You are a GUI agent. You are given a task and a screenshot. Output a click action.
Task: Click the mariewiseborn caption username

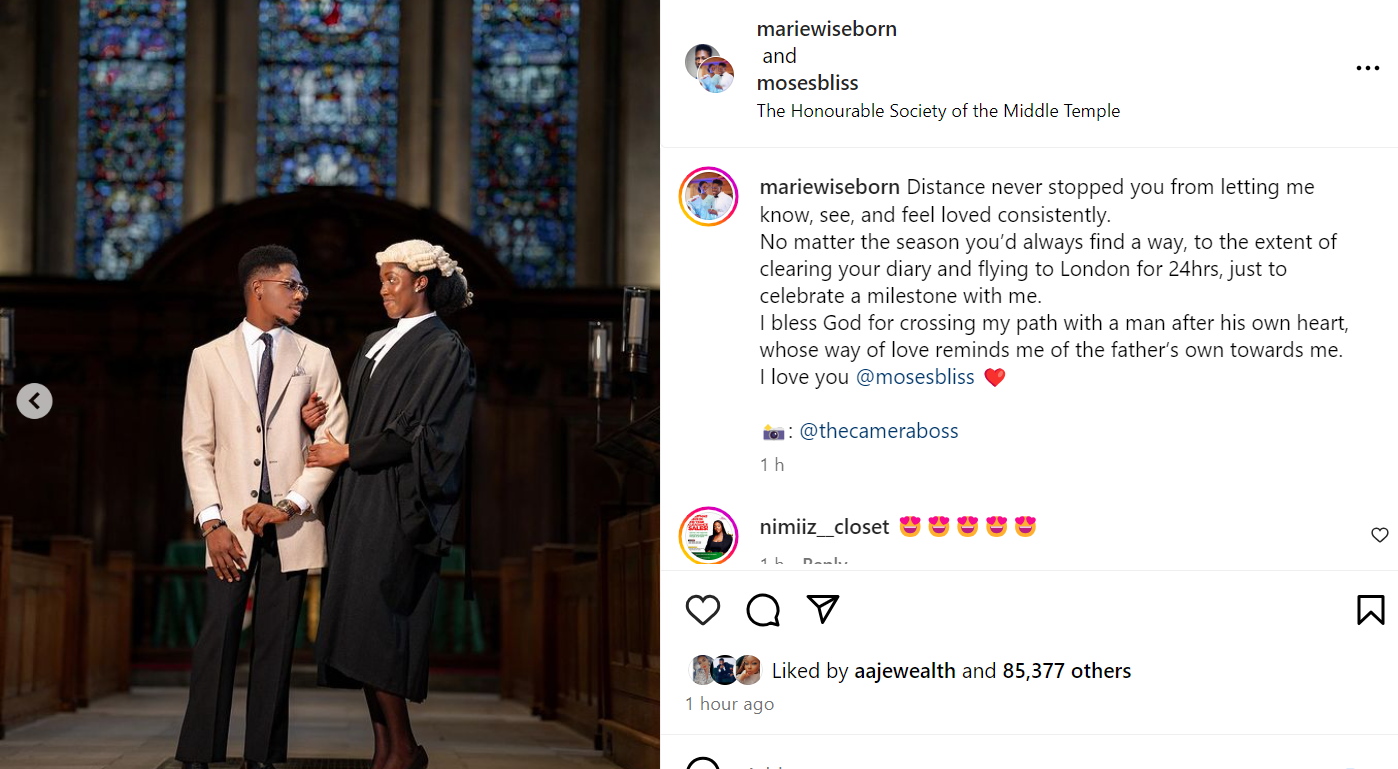tap(829, 187)
